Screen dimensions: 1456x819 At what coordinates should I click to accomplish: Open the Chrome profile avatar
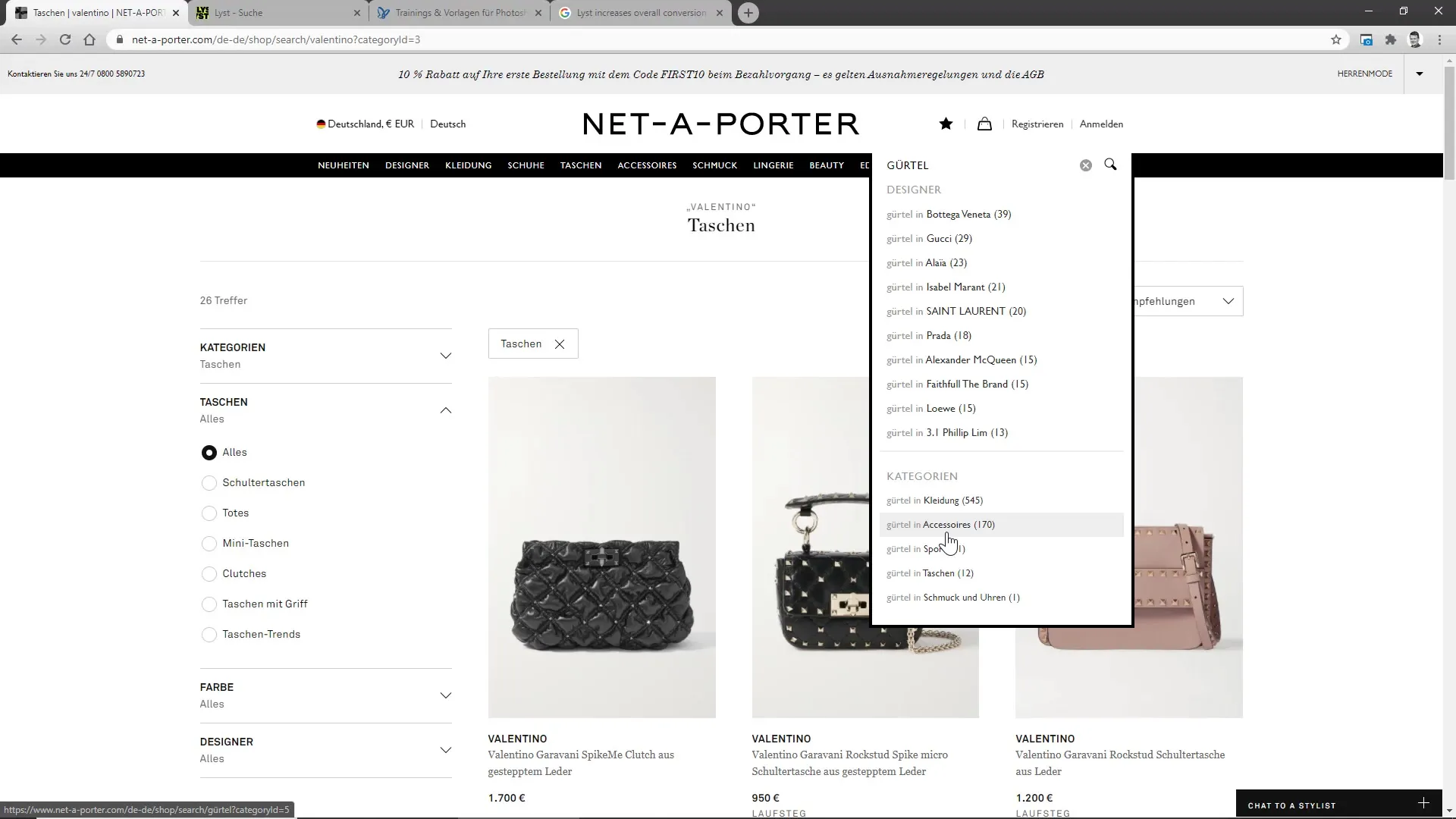[x=1415, y=39]
